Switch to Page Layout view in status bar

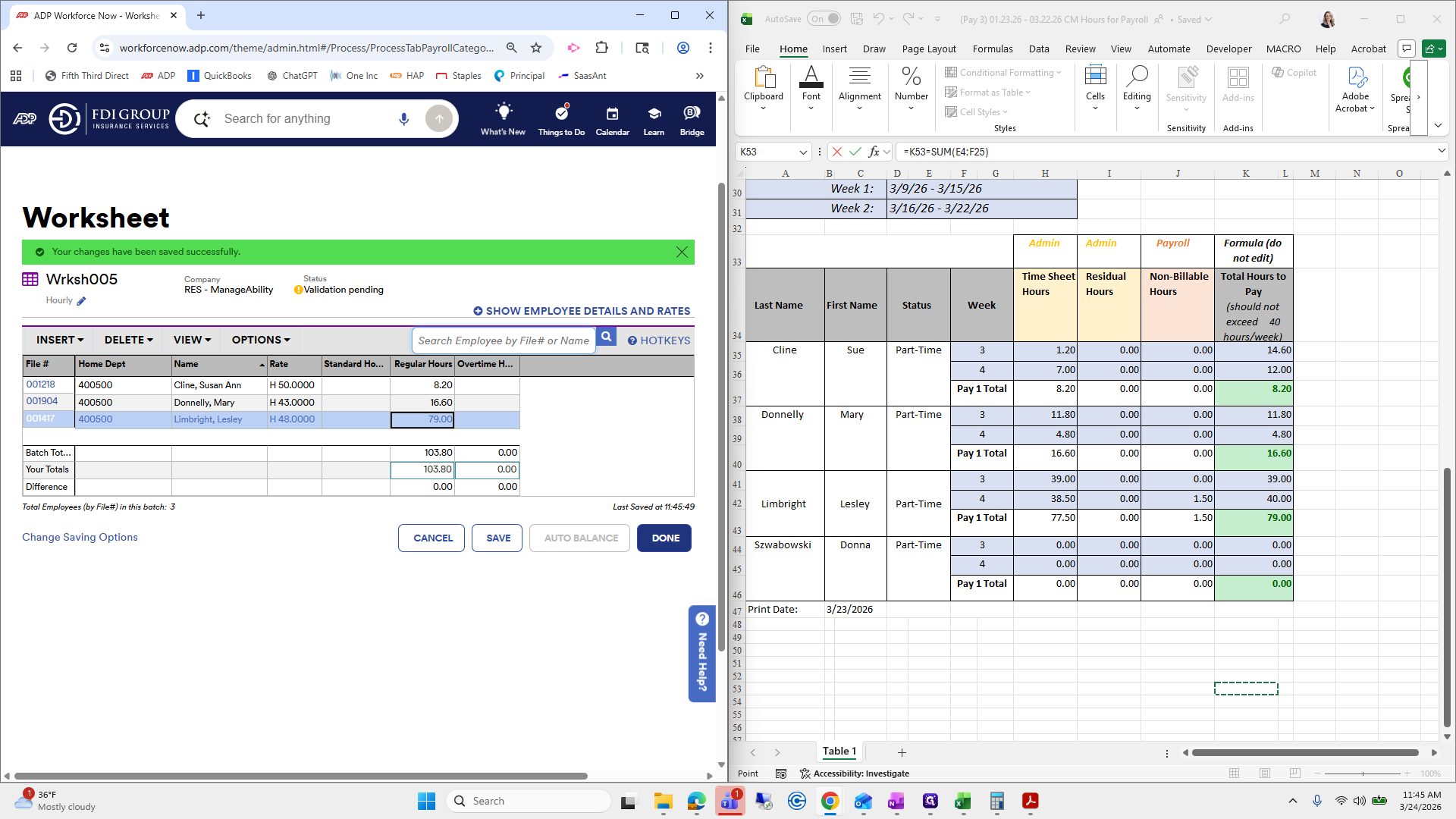[1264, 773]
